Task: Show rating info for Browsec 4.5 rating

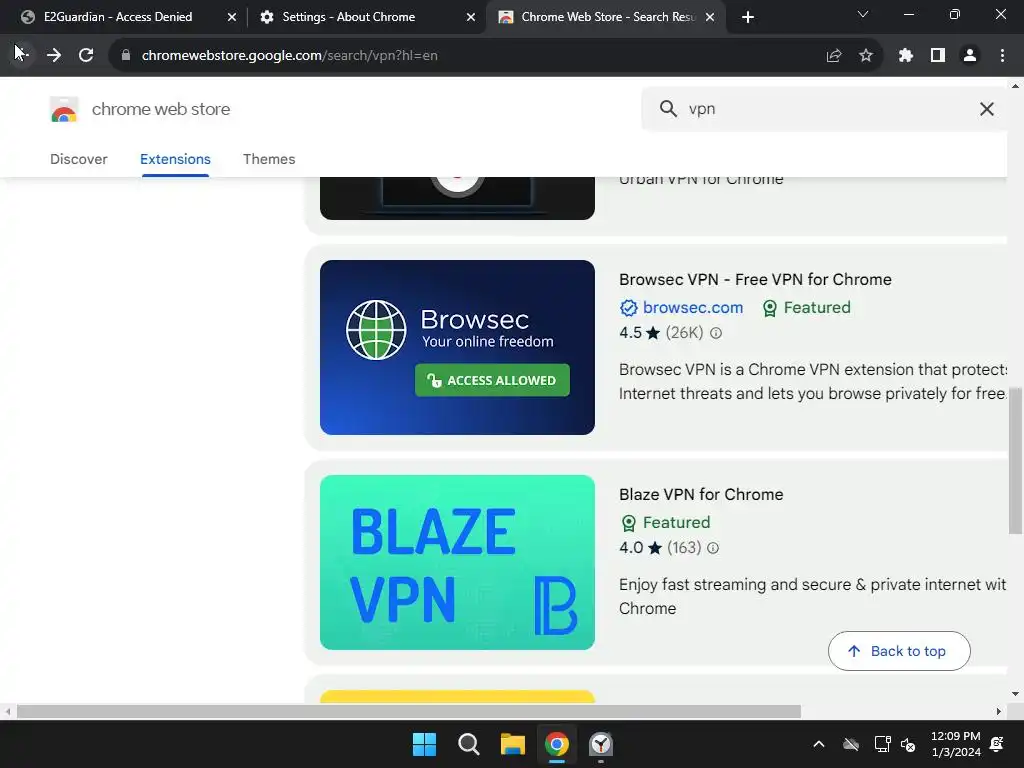Action: point(716,333)
